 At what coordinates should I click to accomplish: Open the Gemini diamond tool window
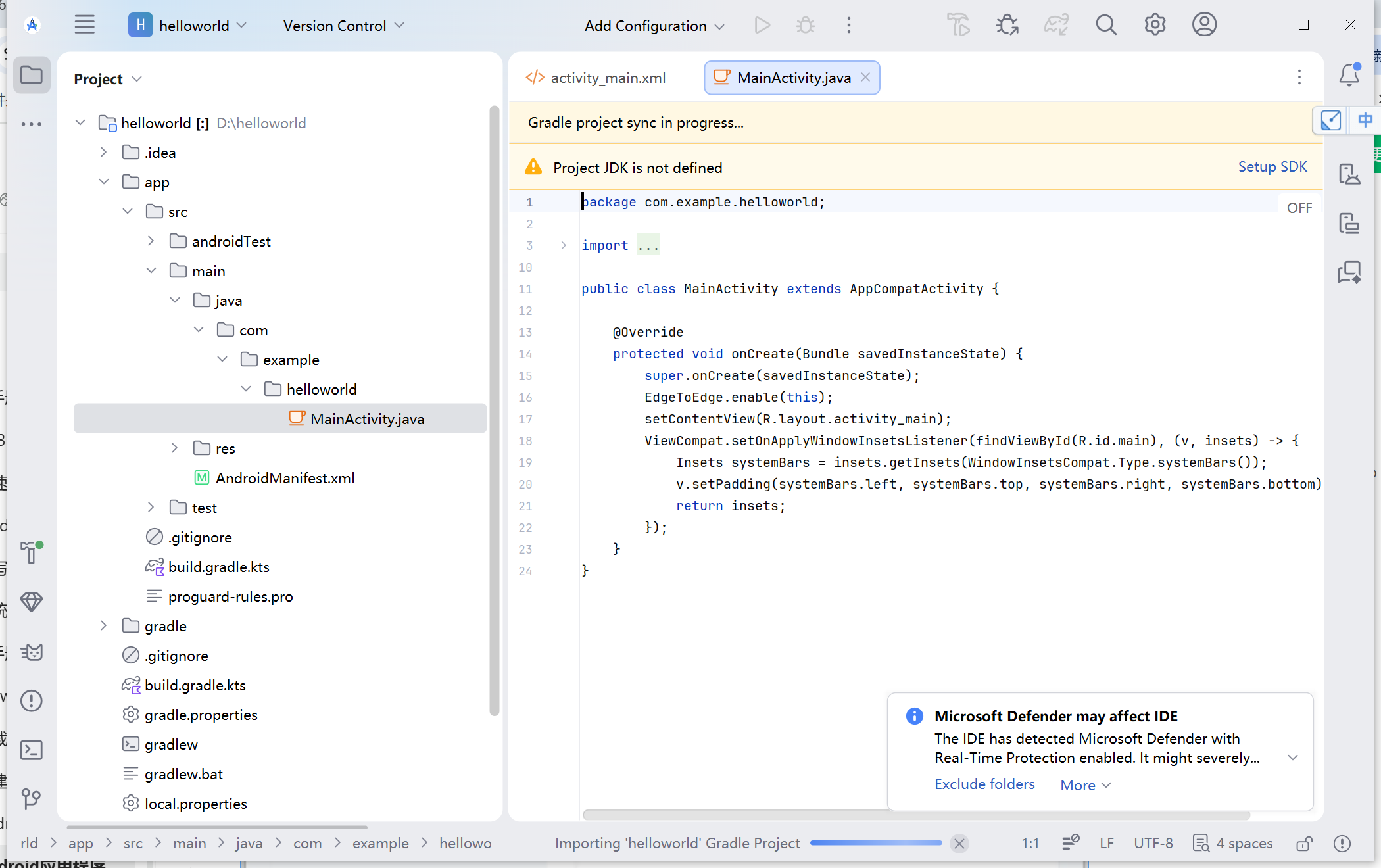click(x=31, y=602)
